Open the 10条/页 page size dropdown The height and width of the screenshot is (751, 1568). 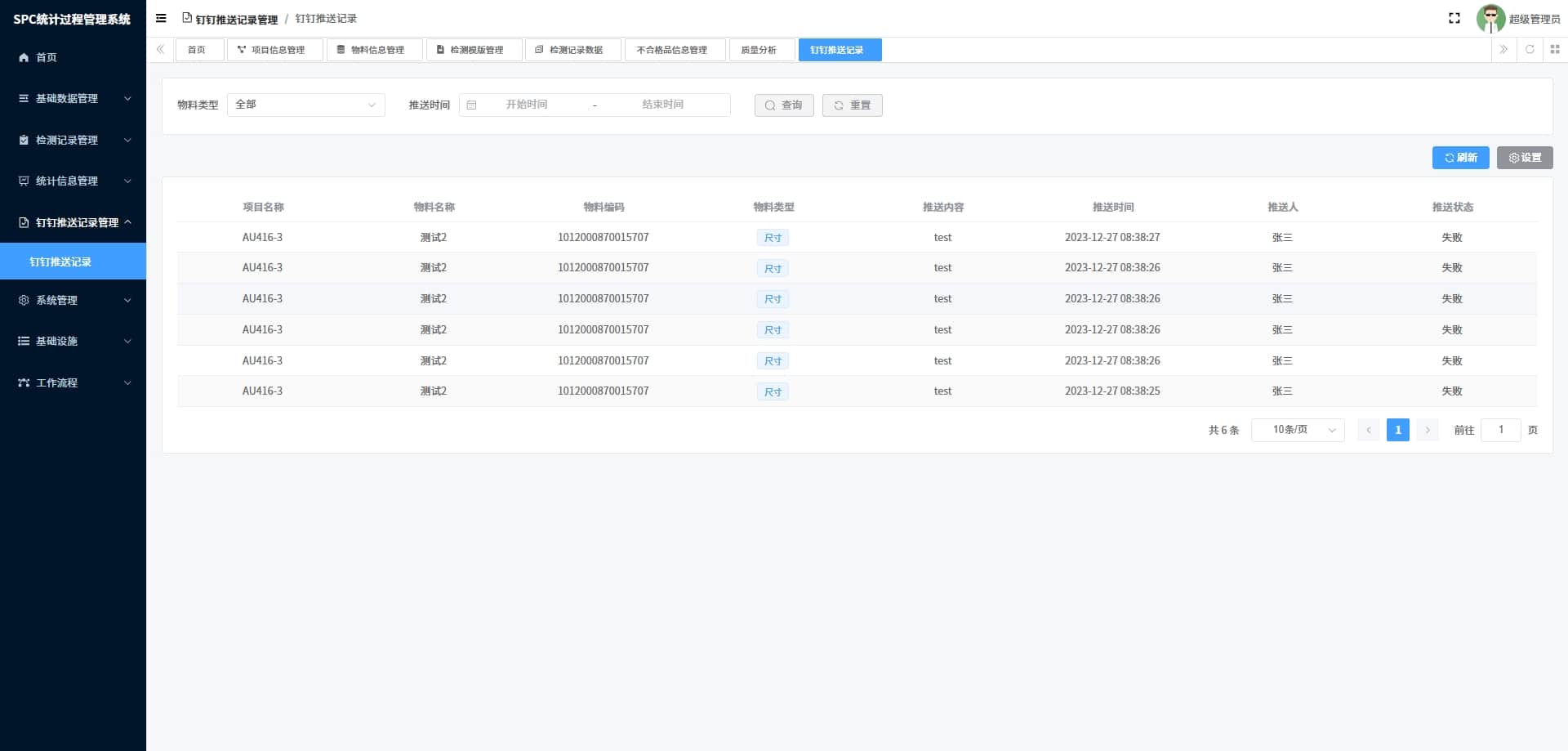click(x=1298, y=430)
